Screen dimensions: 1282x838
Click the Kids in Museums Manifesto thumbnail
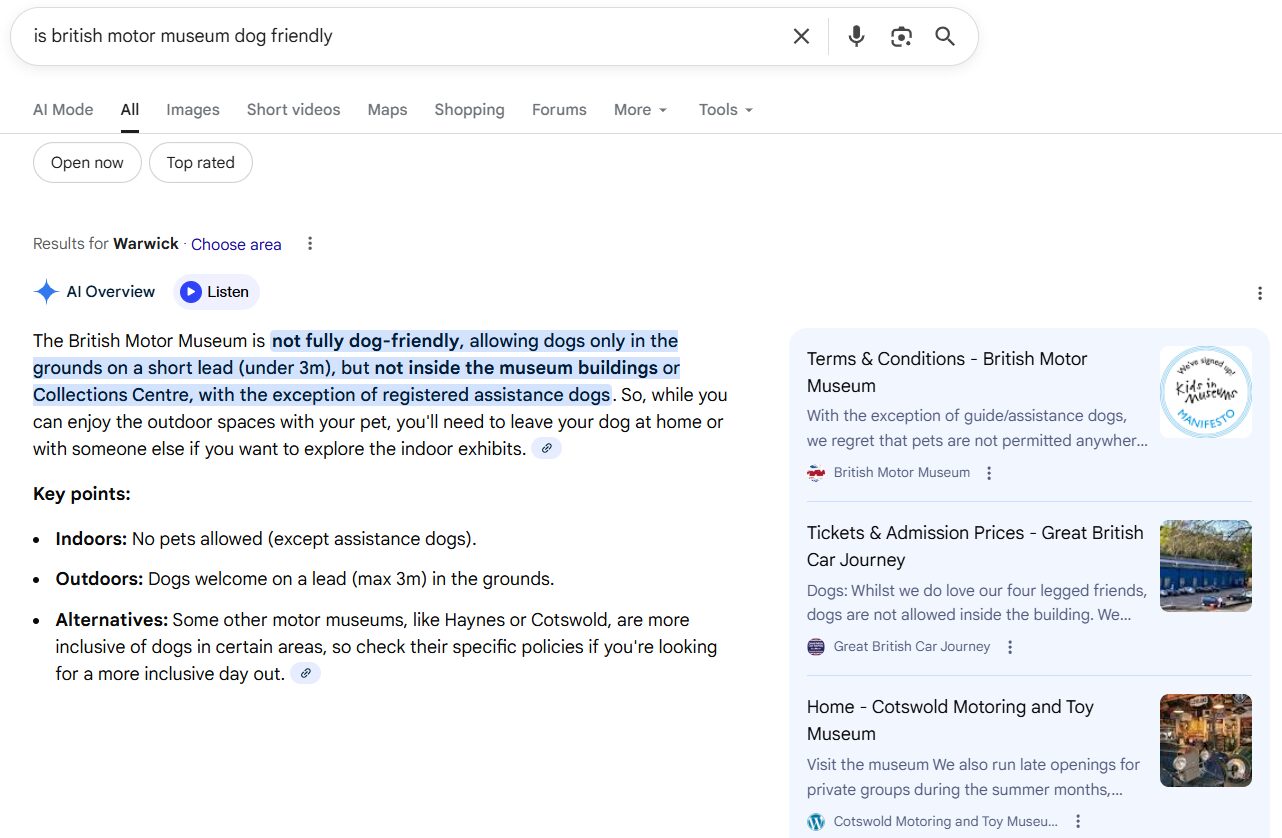(1206, 392)
